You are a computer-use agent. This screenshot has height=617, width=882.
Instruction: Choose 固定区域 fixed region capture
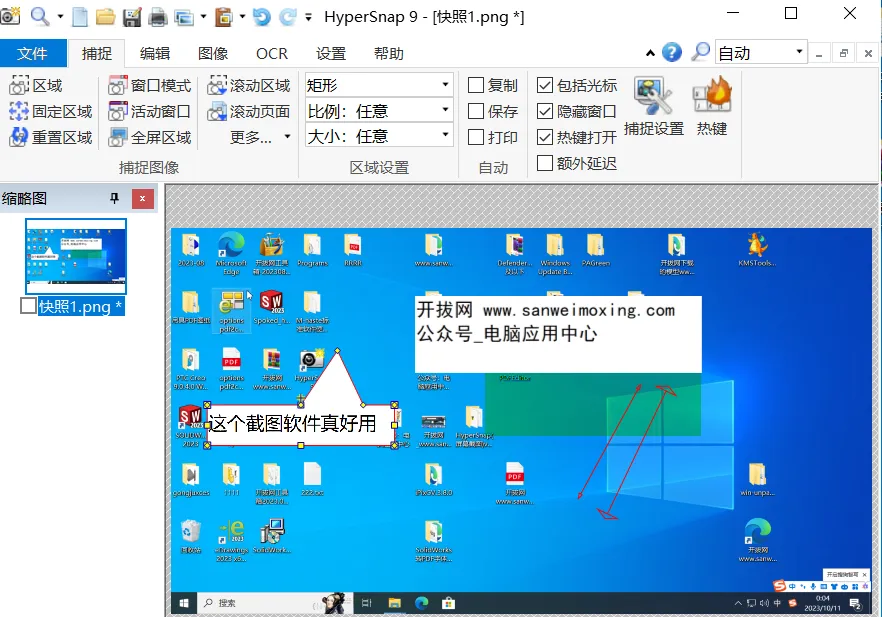(50, 111)
